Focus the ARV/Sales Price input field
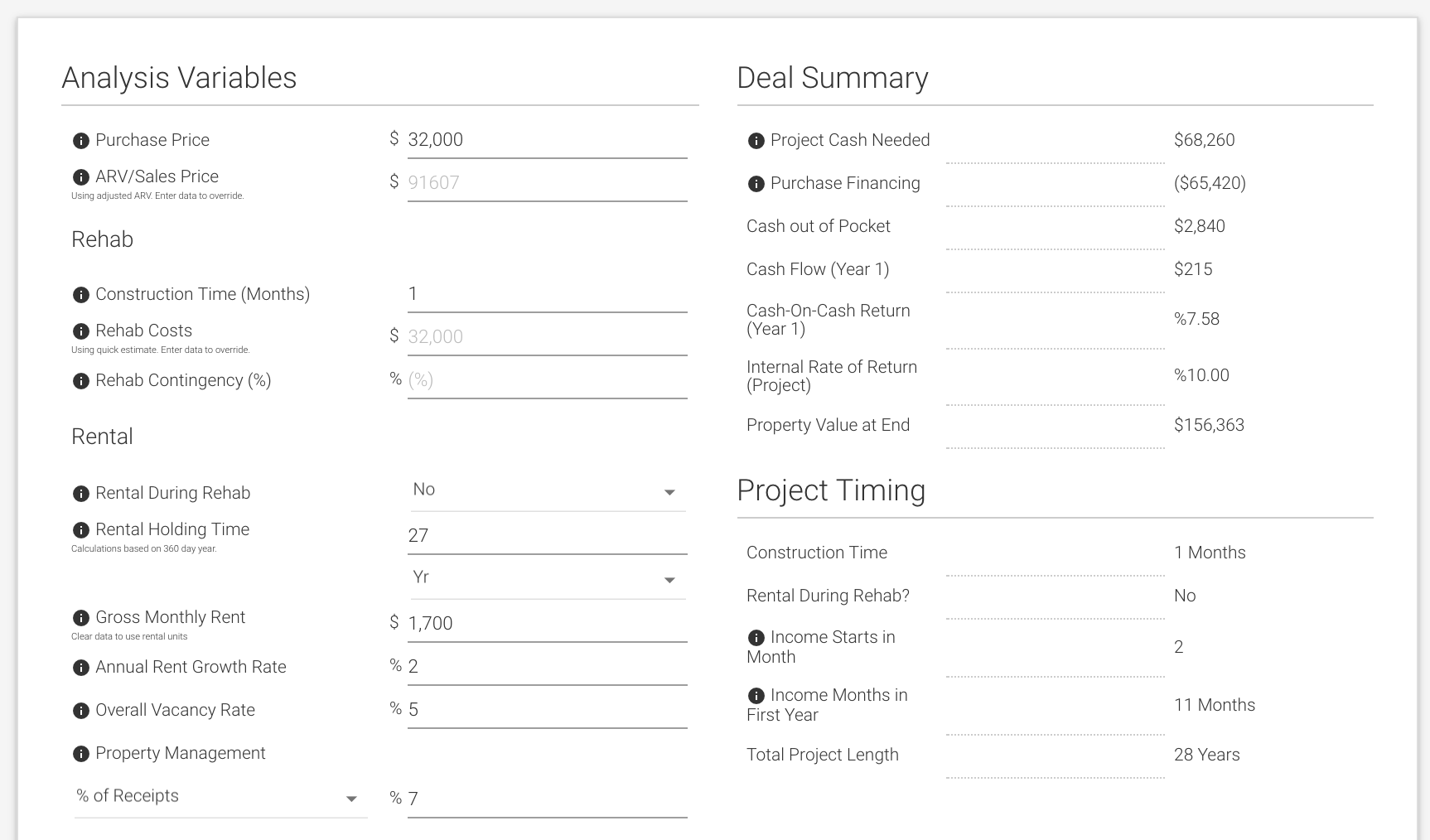 (547, 183)
